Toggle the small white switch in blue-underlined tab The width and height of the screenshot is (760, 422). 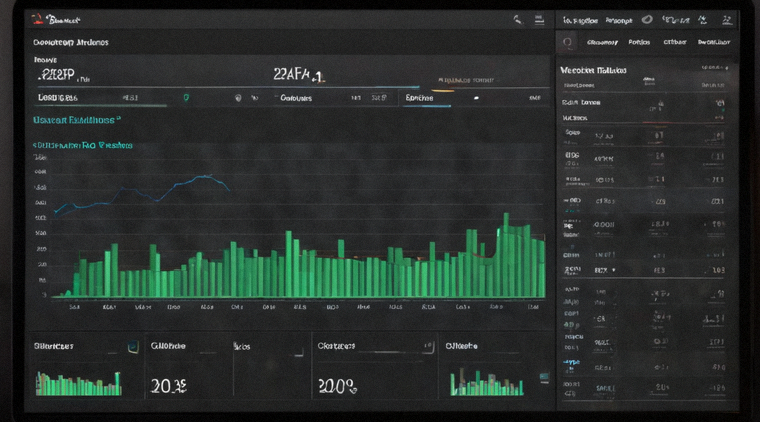tap(476, 98)
